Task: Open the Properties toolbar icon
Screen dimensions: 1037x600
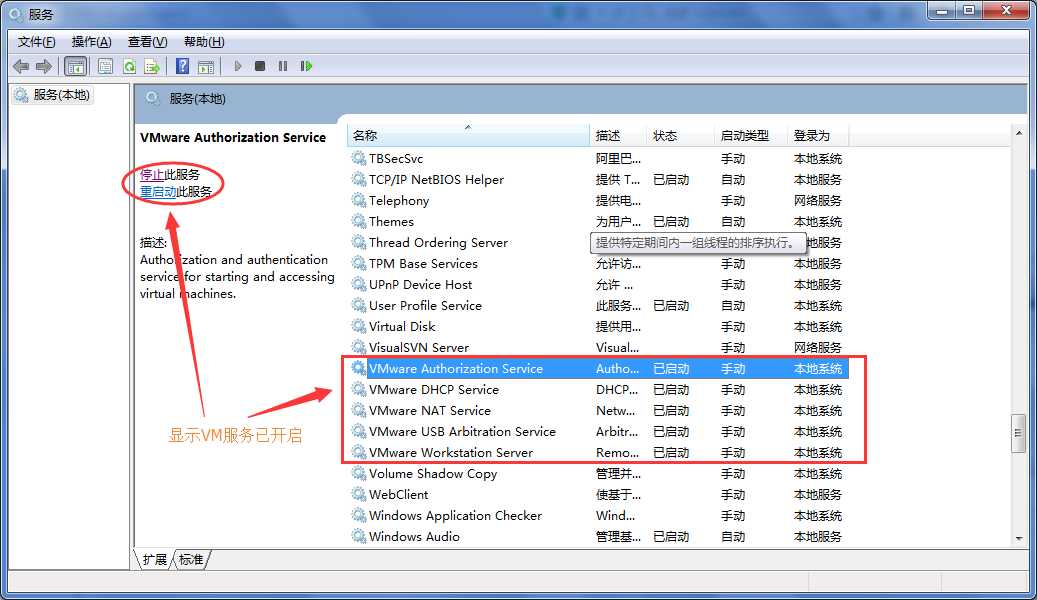Action: point(105,66)
